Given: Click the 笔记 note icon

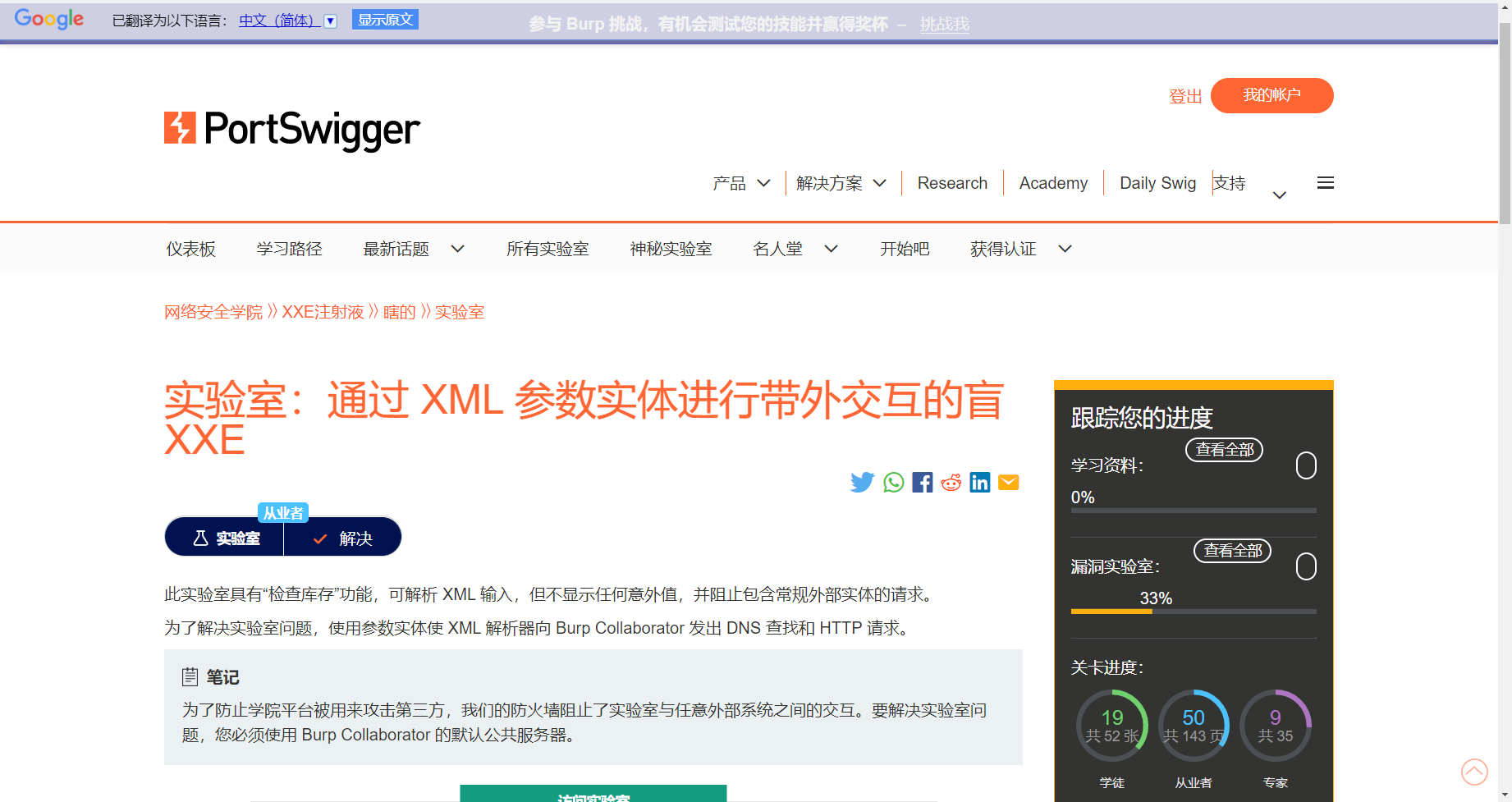Looking at the screenshot, I should point(190,676).
